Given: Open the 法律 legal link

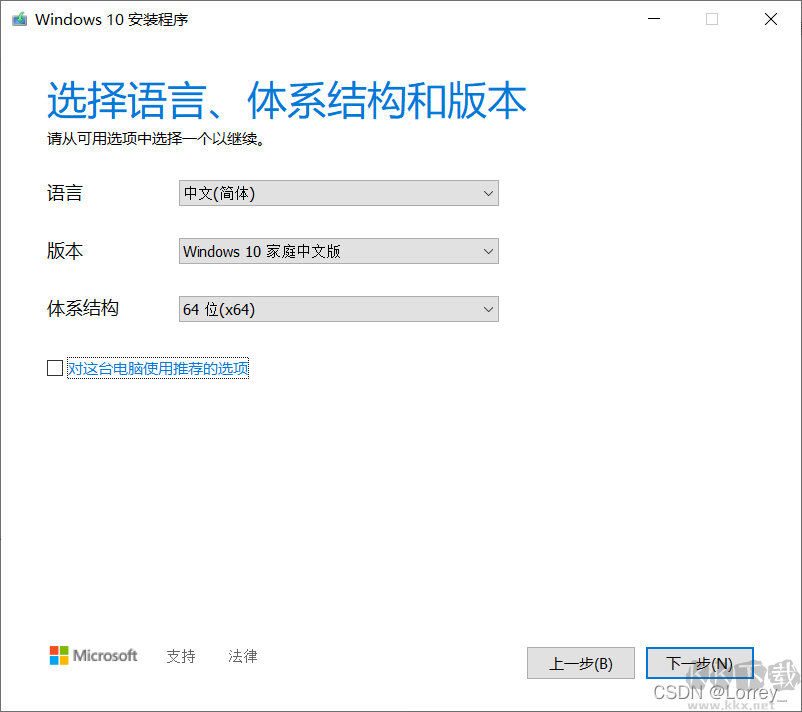Looking at the screenshot, I should click(242, 656).
